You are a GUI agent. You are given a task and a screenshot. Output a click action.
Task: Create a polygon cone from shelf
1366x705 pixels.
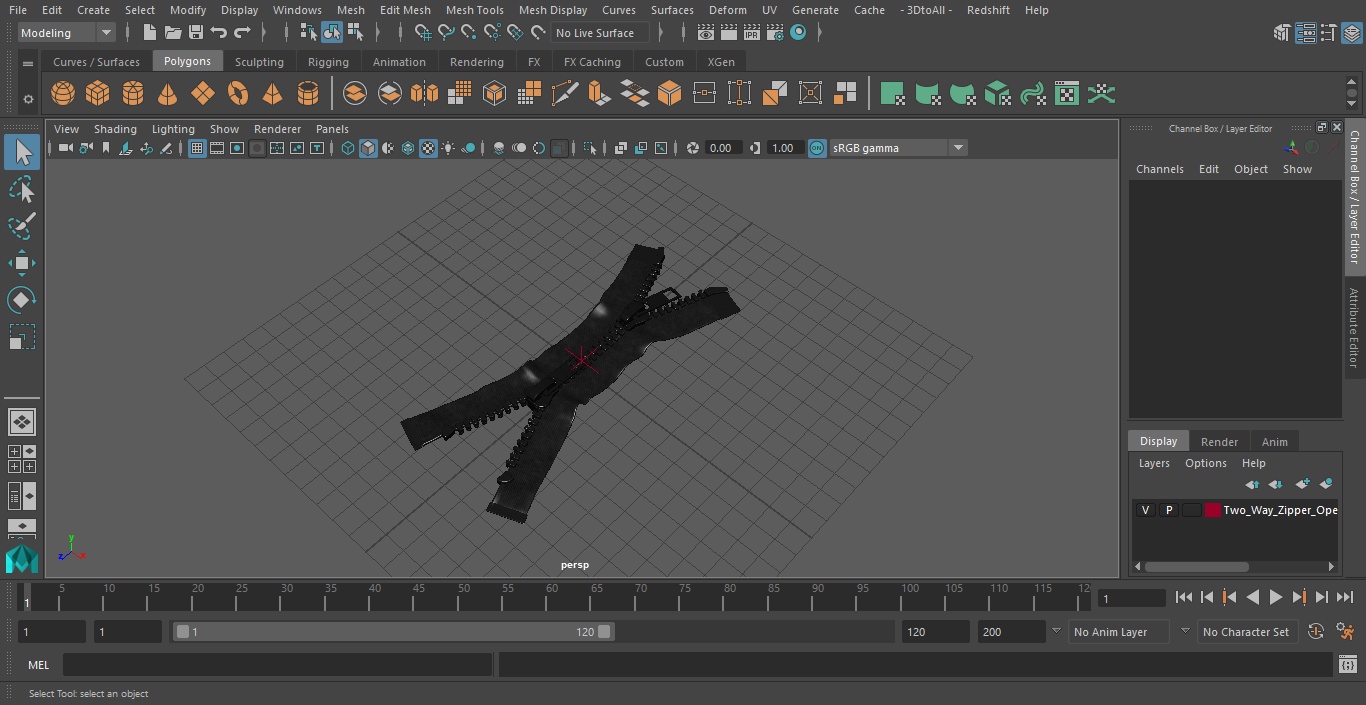168,94
